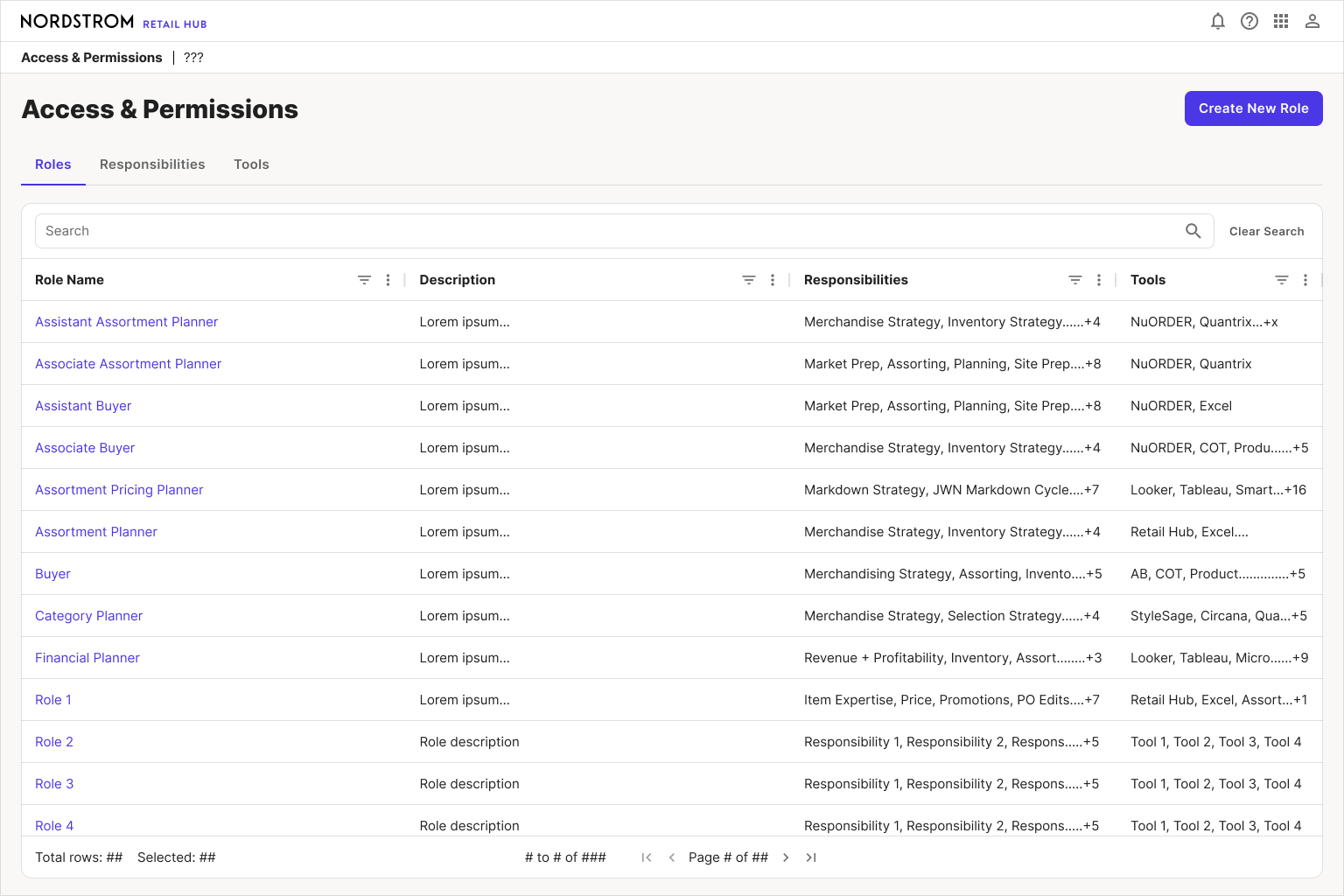The width and height of the screenshot is (1344, 896).
Task: Filter the Tools column
Action: tap(1282, 280)
